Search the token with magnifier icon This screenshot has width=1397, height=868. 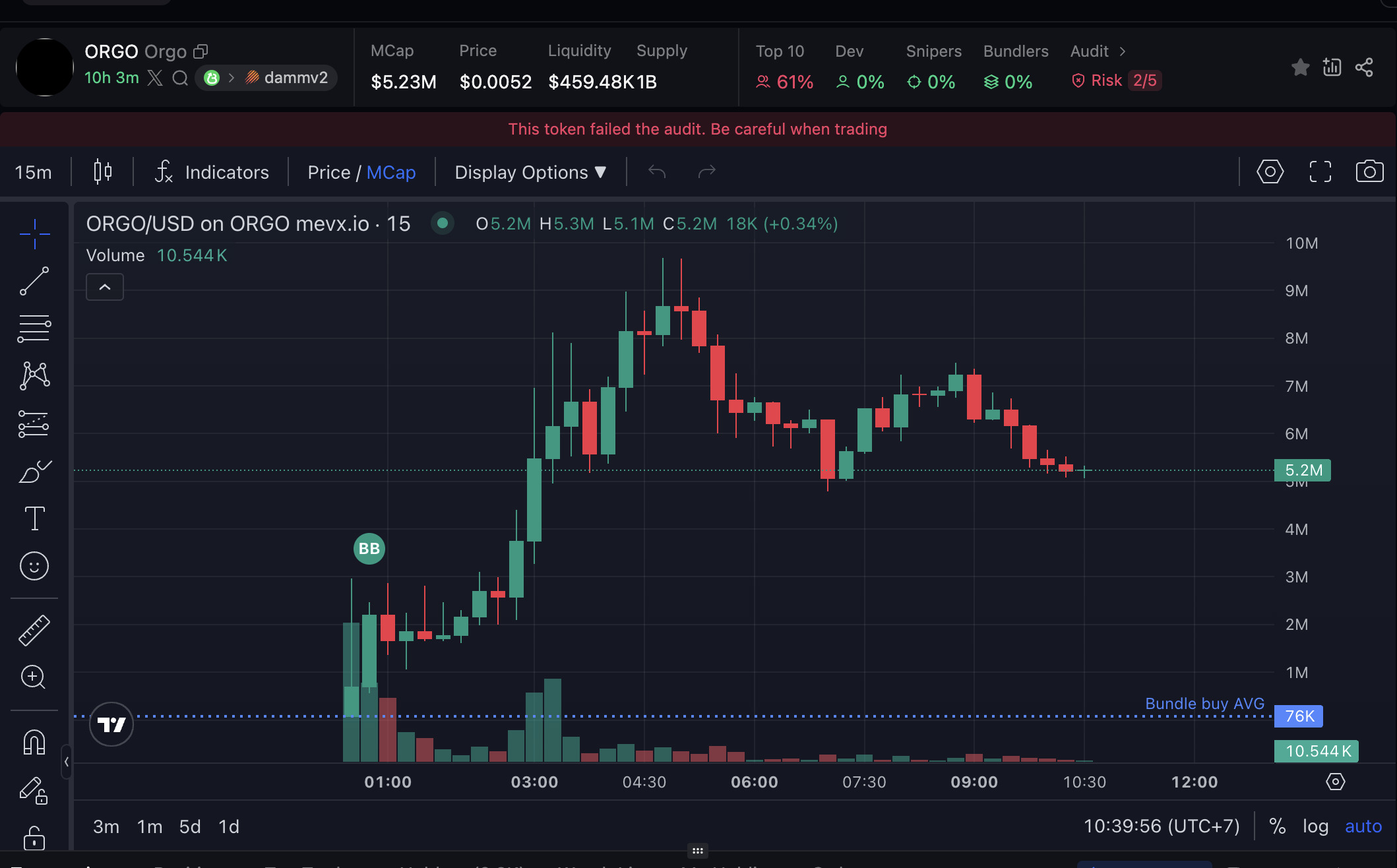[x=180, y=78]
